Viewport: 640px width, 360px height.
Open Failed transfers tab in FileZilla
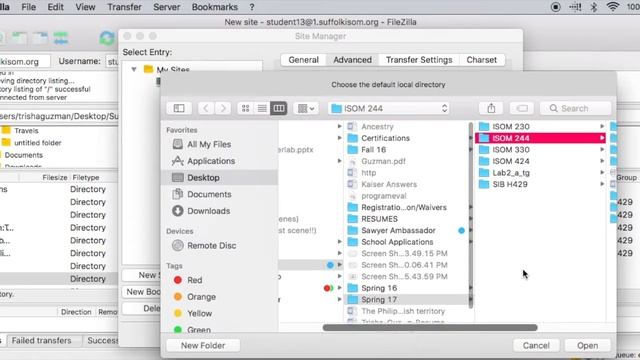click(x=41, y=340)
